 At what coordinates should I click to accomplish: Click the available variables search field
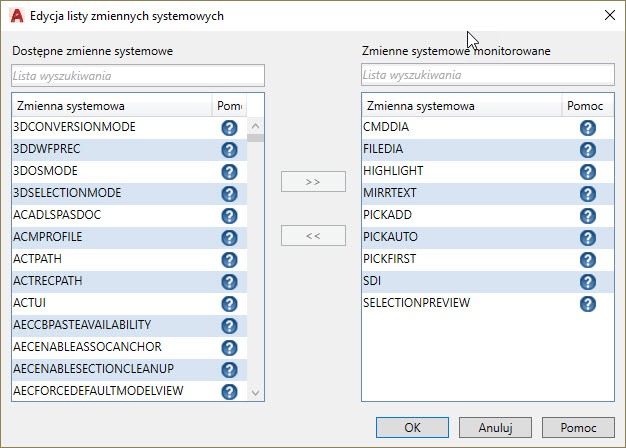[138, 75]
